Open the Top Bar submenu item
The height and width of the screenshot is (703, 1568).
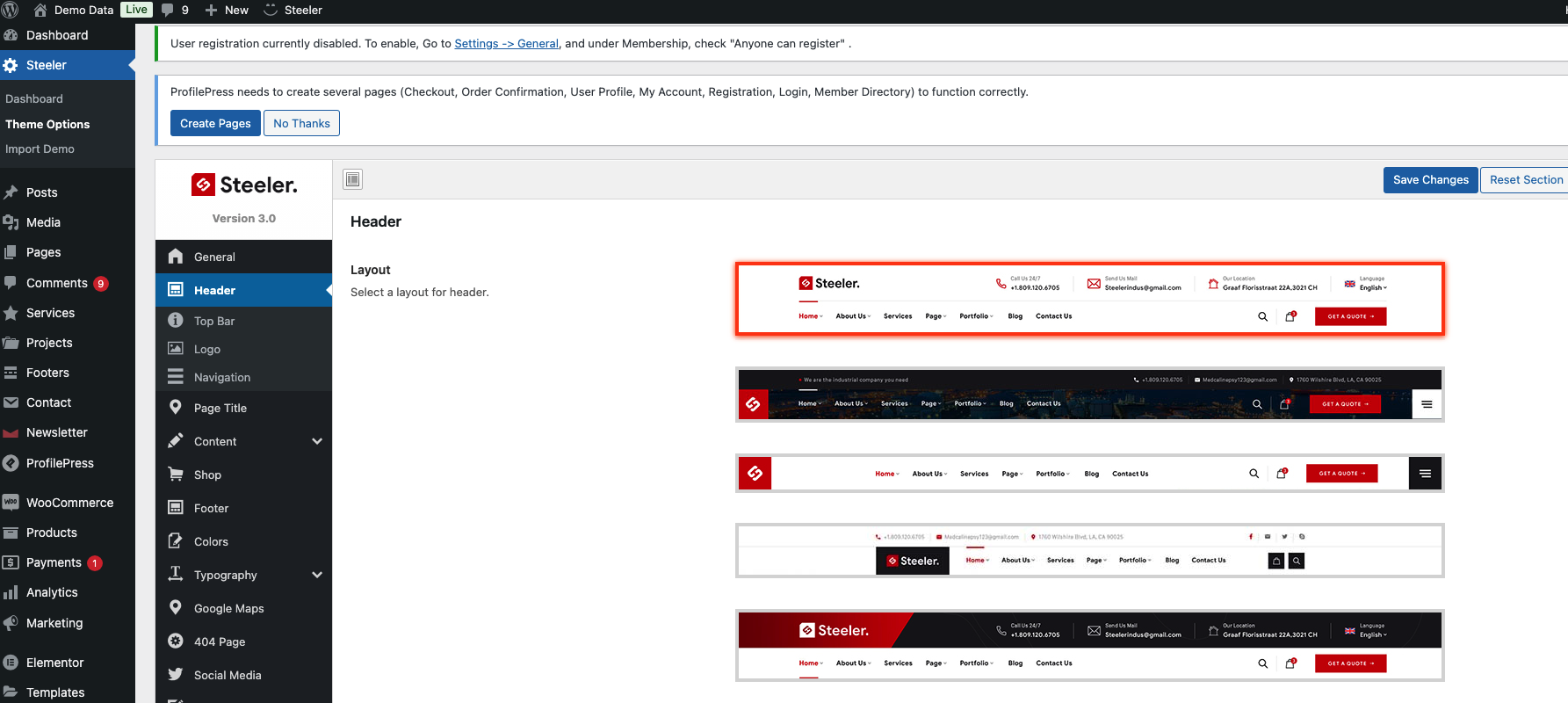(x=243, y=321)
